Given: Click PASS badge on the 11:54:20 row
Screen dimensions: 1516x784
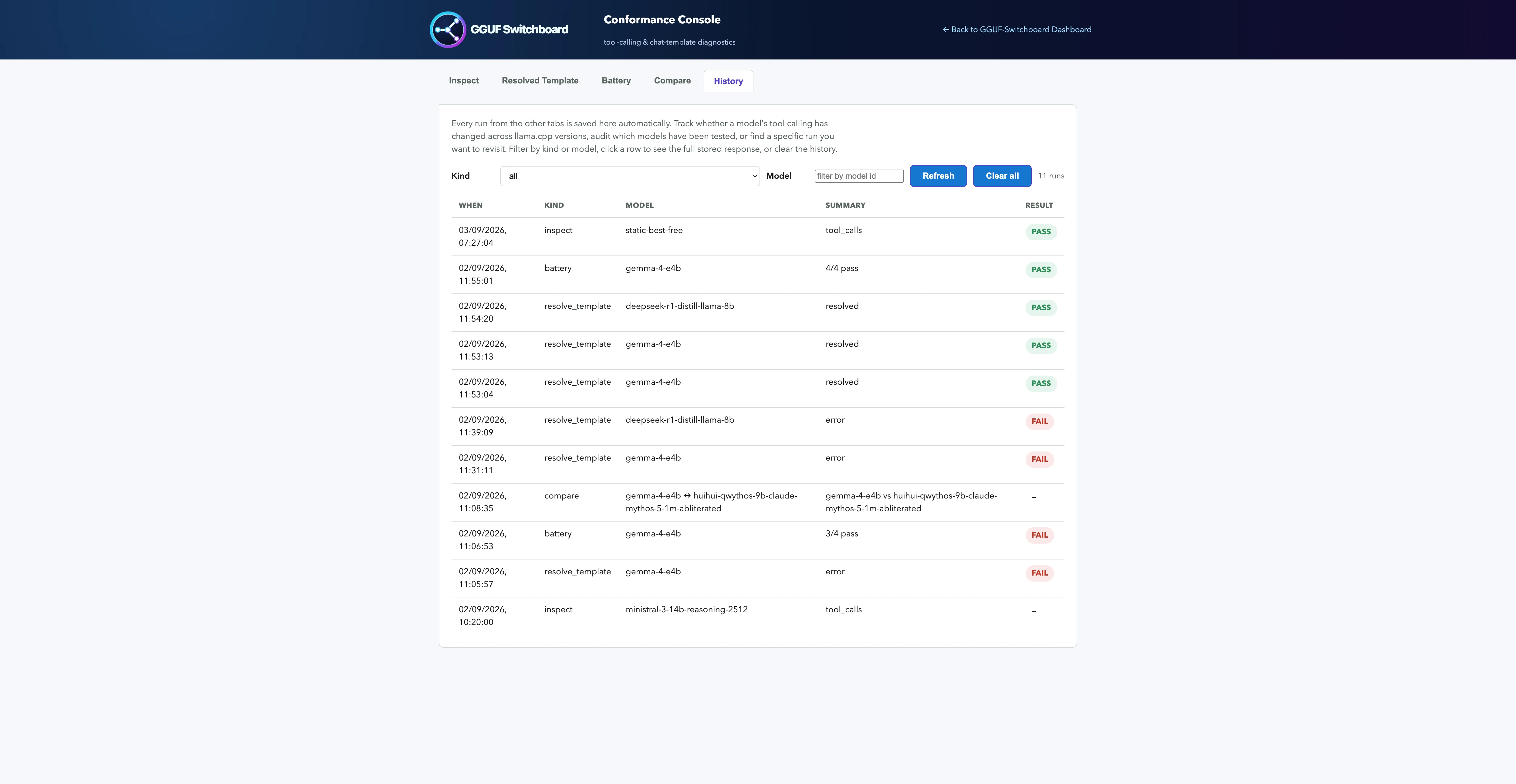Looking at the screenshot, I should tap(1041, 308).
